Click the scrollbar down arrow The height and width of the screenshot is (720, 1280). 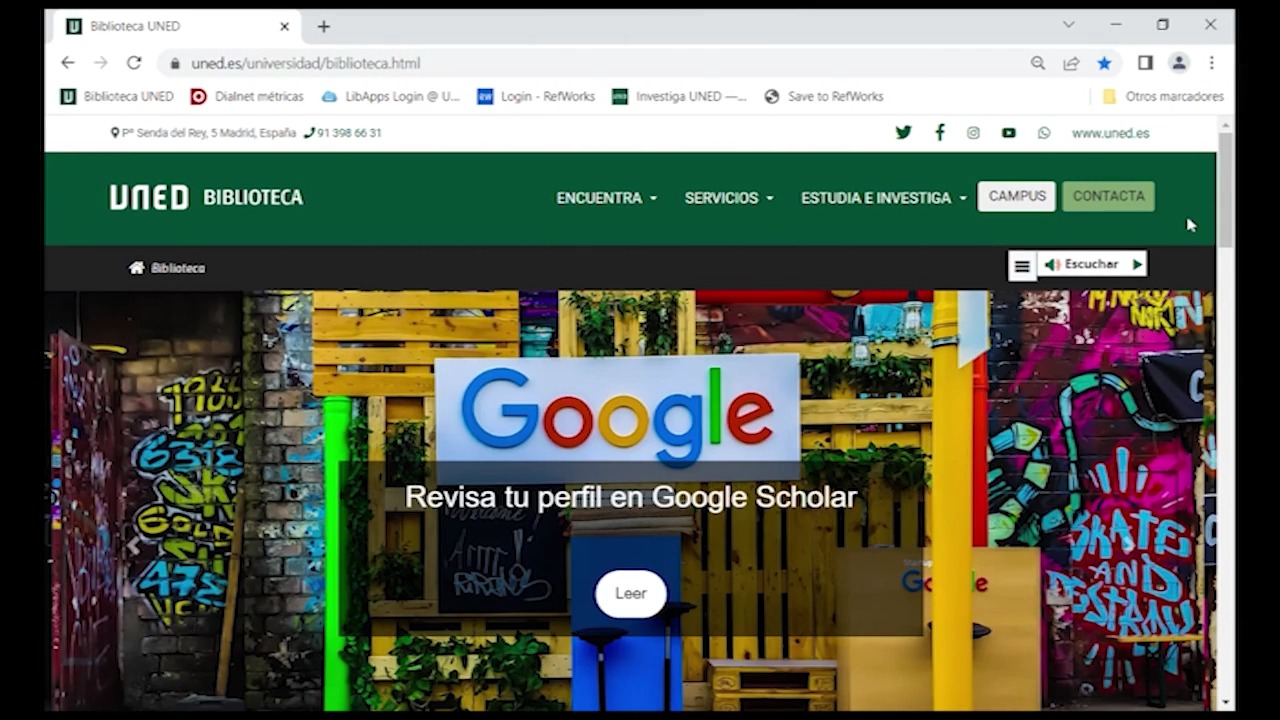pos(1225,703)
